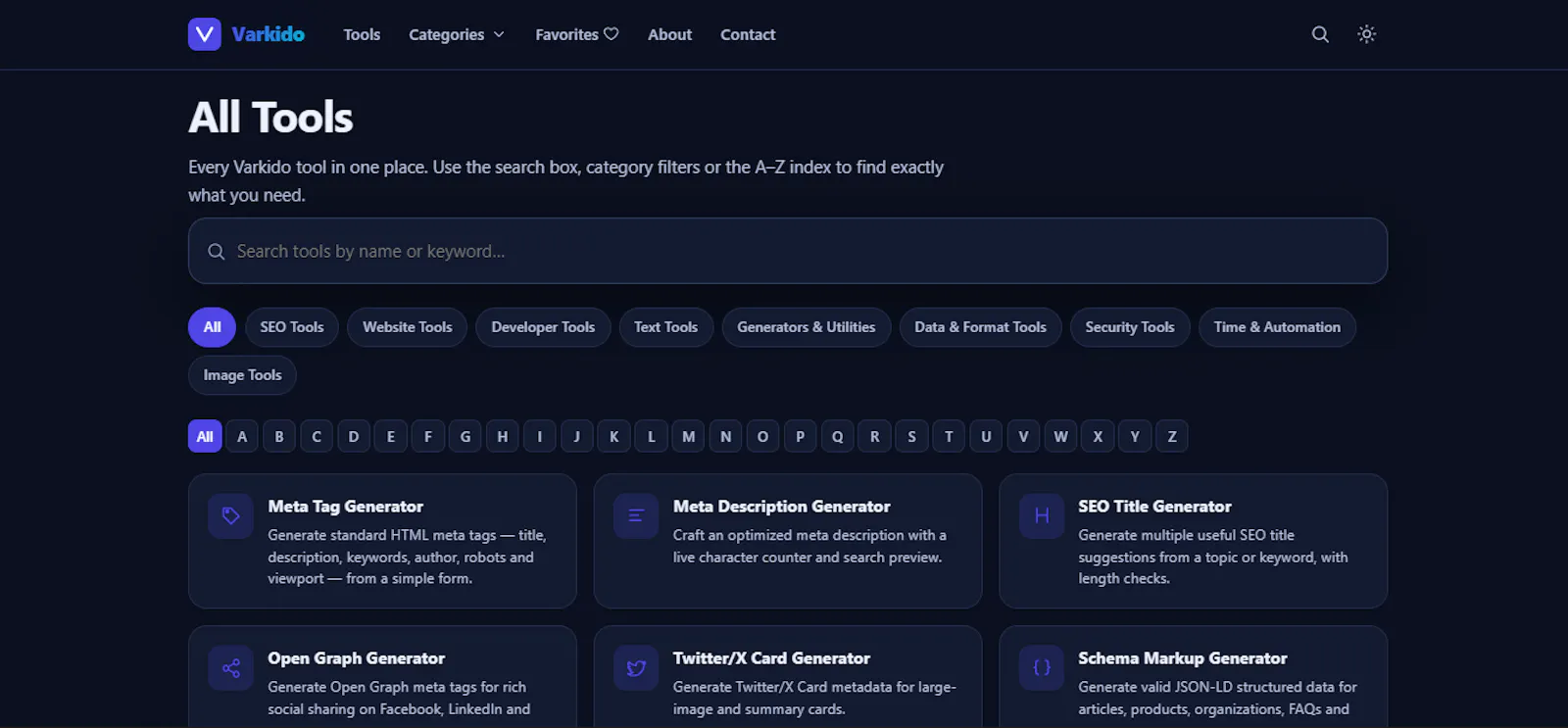Image resolution: width=1568 pixels, height=728 pixels.
Task: Filter tools by letter P
Action: click(801, 436)
